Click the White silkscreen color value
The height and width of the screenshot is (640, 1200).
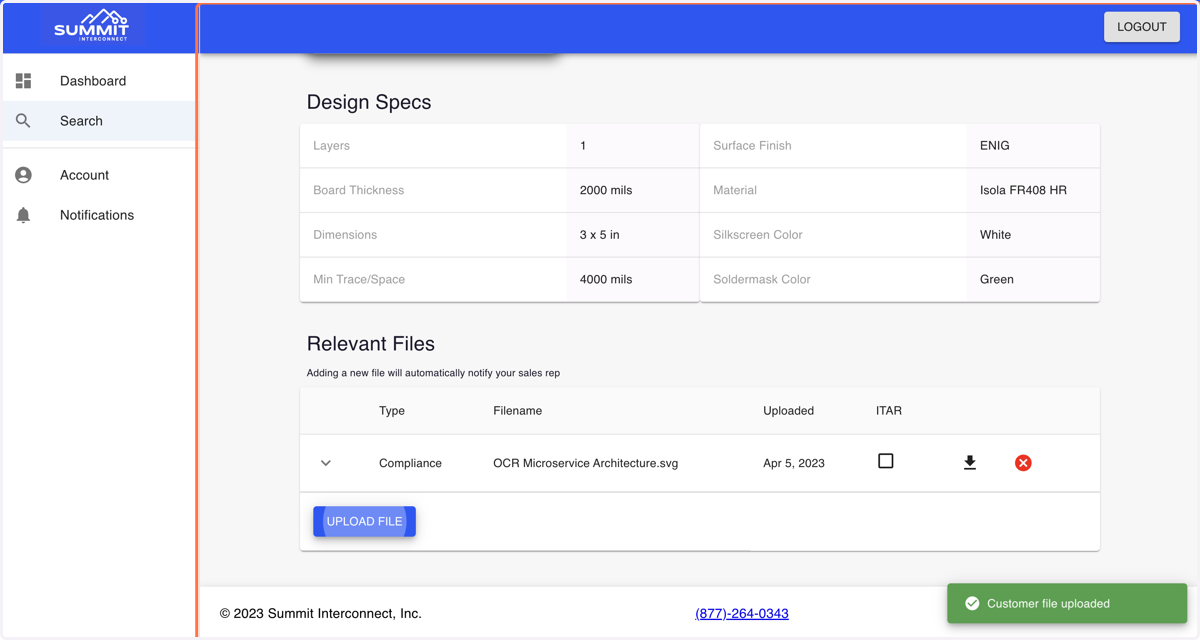[x=996, y=235]
